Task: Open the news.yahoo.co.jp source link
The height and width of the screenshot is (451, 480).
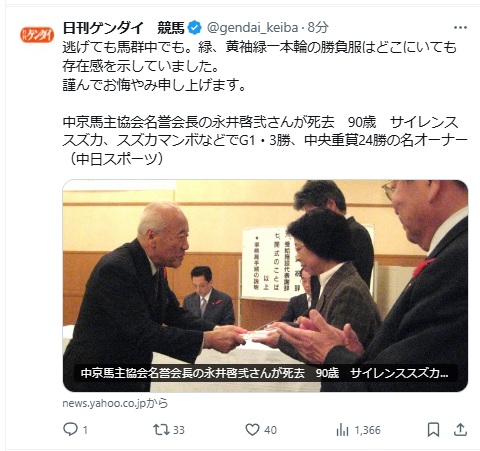Action: coord(115,403)
